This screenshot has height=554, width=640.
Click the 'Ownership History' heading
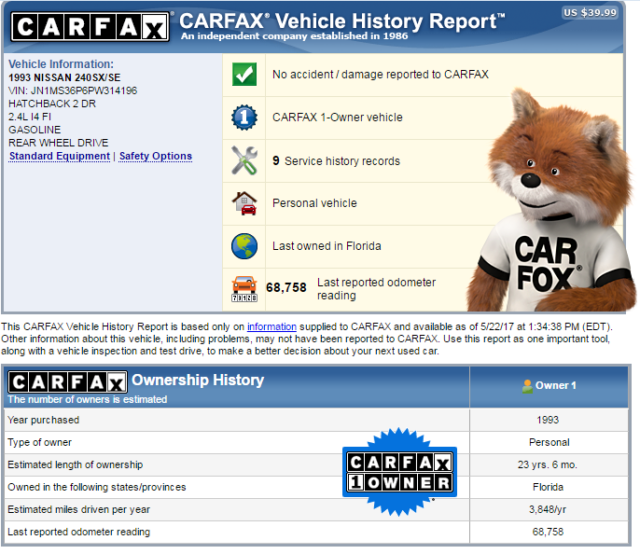(198, 380)
